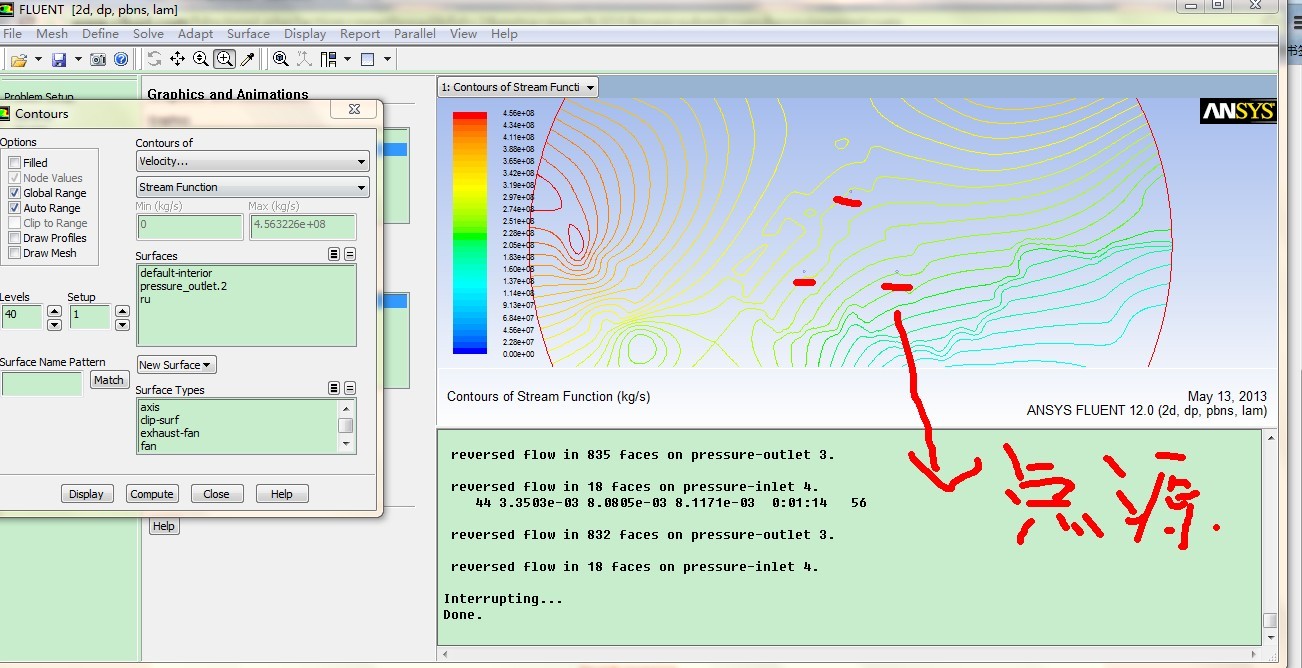Click the Surface Name Pattern input field
This screenshot has height=668, width=1302.
42,383
